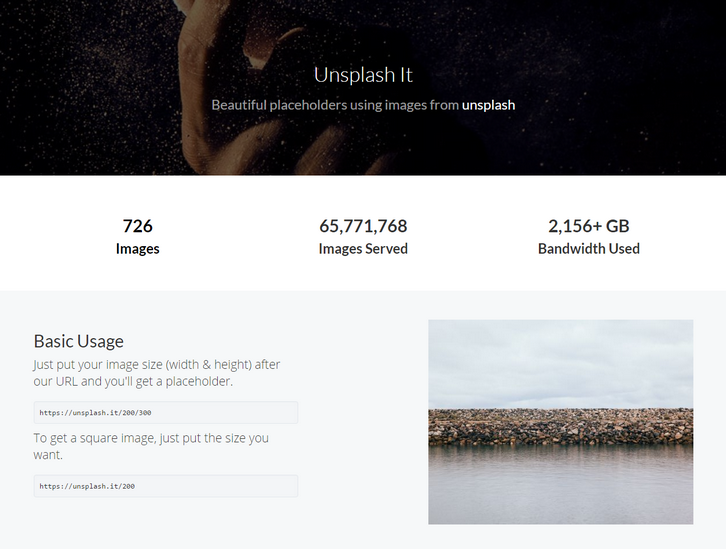The height and width of the screenshot is (549, 726).
Task: Select the 'Bandwidth Used' label
Action: point(589,249)
